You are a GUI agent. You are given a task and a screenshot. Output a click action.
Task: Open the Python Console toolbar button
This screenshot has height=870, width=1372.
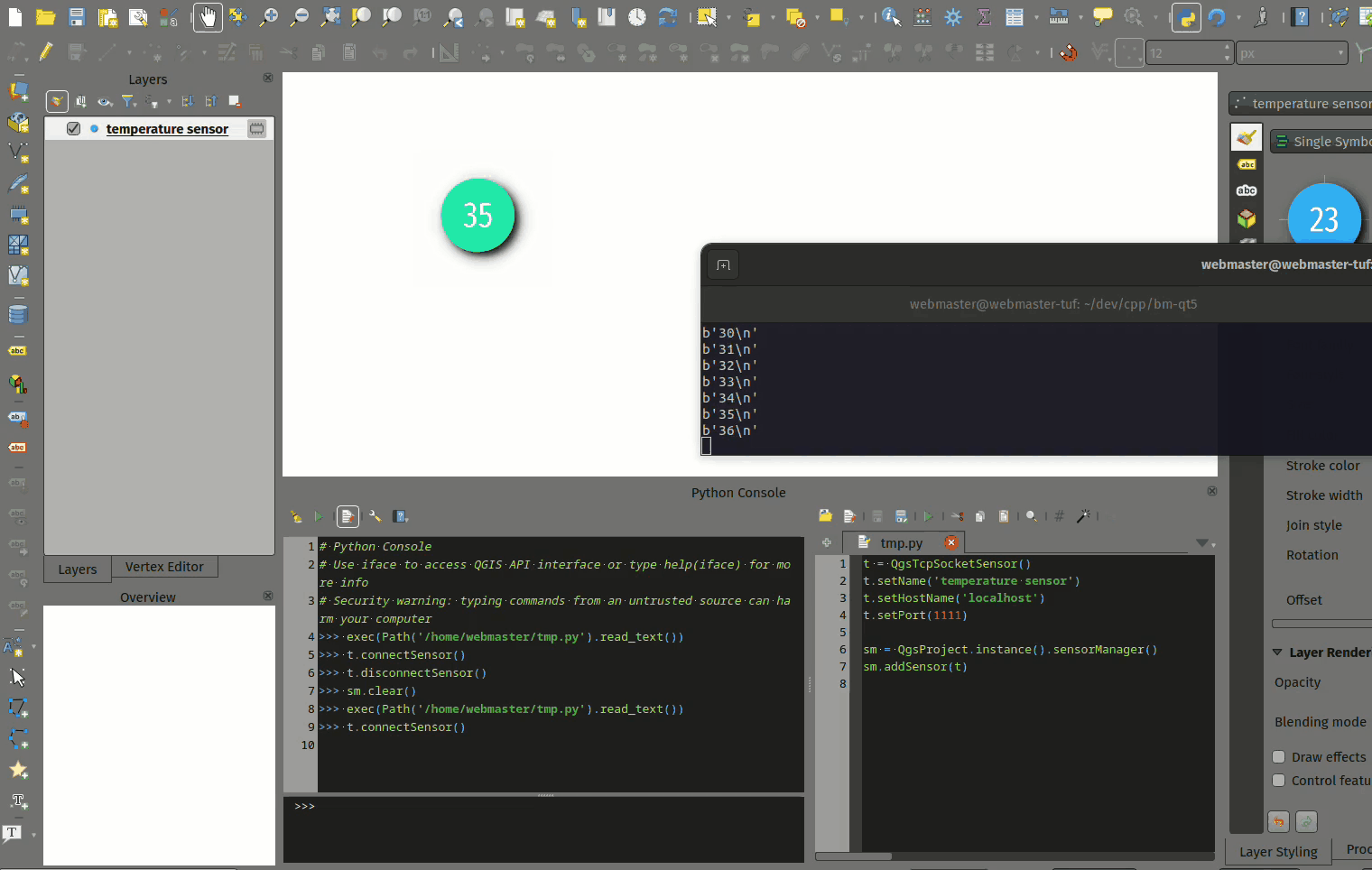(1186, 17)
